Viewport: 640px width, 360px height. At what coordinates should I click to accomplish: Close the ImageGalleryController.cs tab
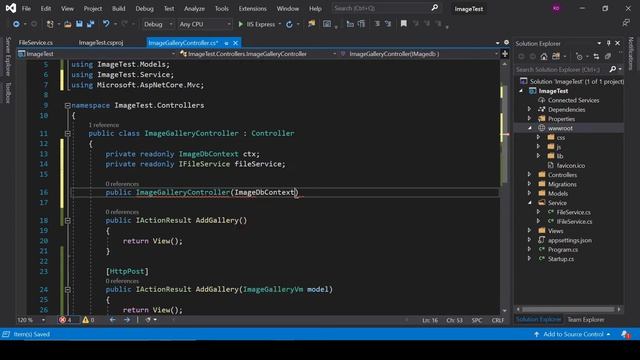click(x=236, y=43)
